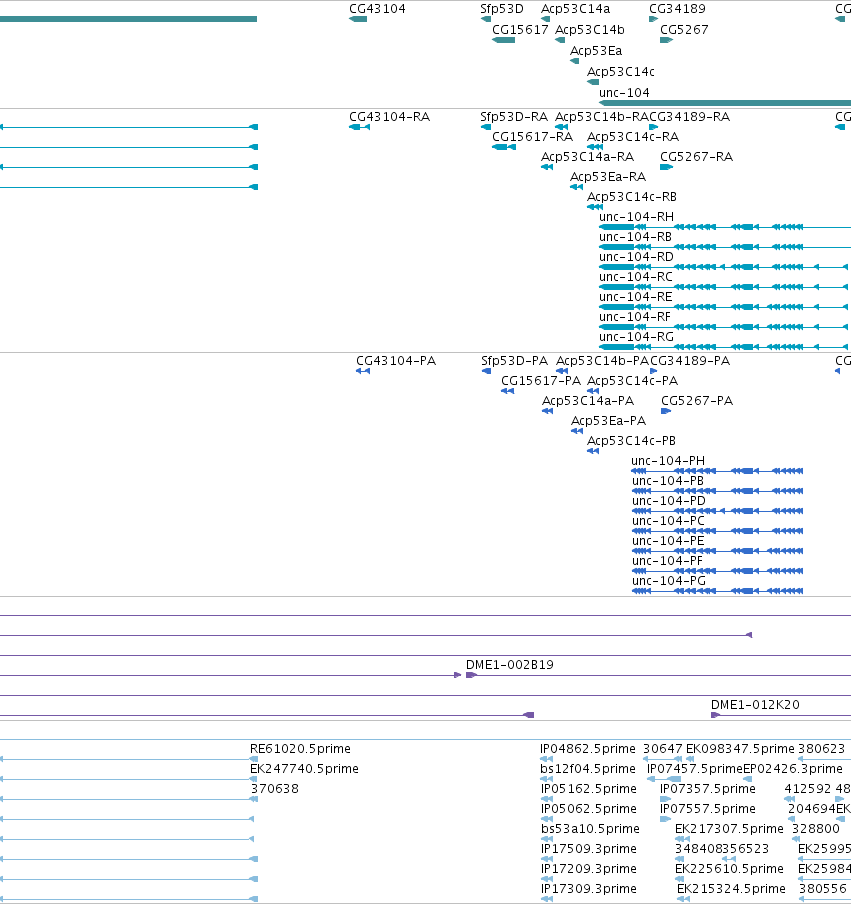
Task: Click the CG43104-PA protein label
Action: (x=396, y=360)
